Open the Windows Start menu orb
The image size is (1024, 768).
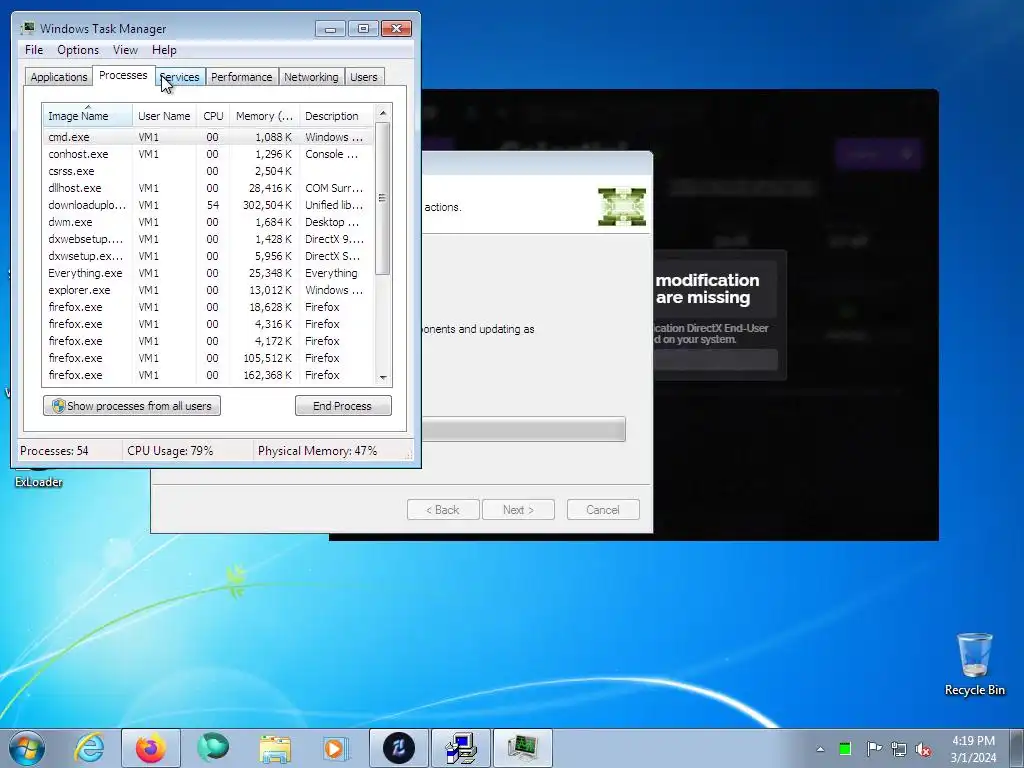click(27, 748)
